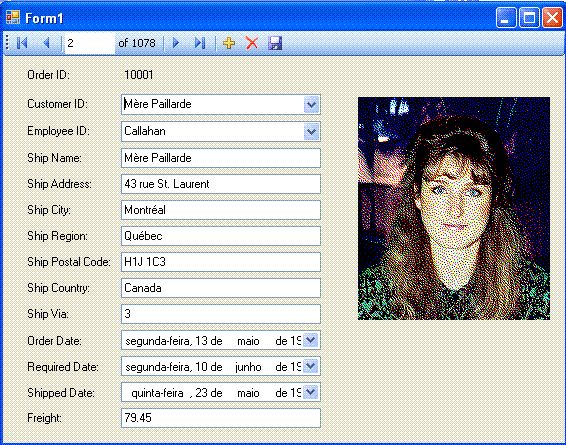Click the Order ID value 10001
Image resolution: width=566 pixels, height=445 pixels.
pyautogui.click(x=139, y=75)
